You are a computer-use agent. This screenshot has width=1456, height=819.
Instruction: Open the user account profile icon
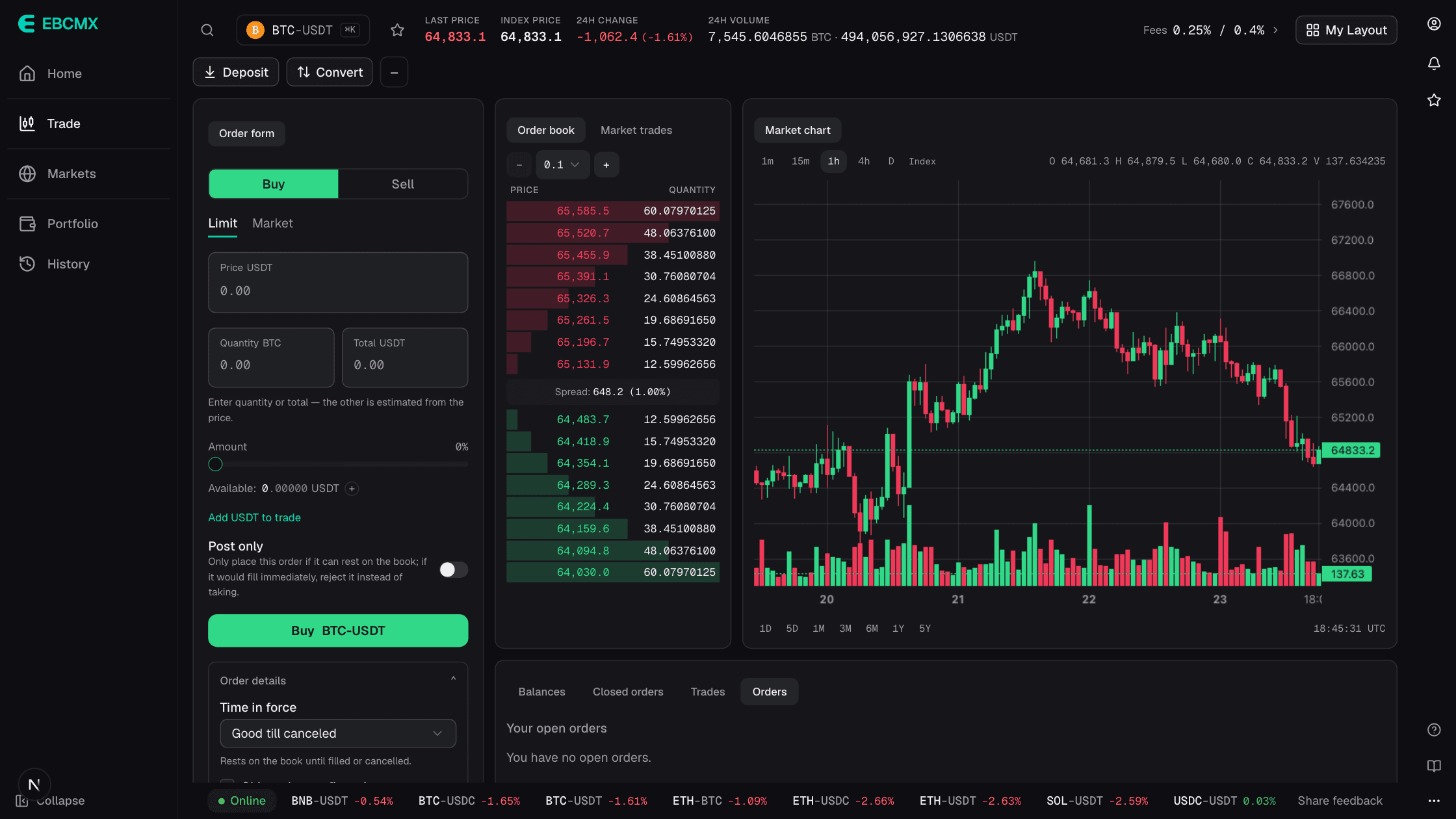(x=1434, y=24)
